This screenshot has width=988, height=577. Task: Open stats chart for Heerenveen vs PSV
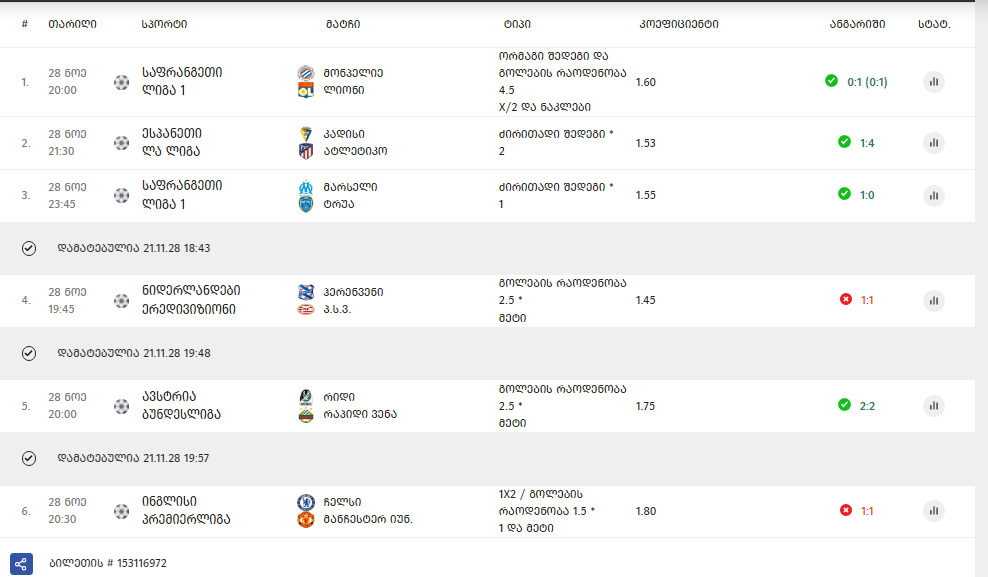934,300
